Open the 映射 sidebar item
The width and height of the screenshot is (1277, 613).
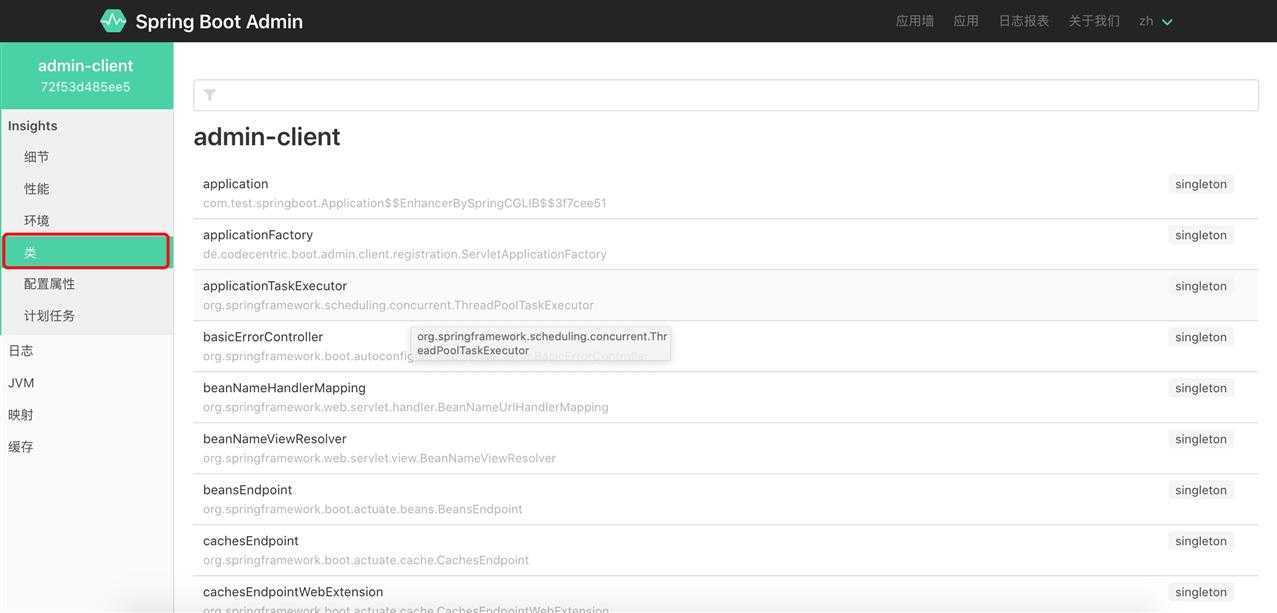(21, 415)
